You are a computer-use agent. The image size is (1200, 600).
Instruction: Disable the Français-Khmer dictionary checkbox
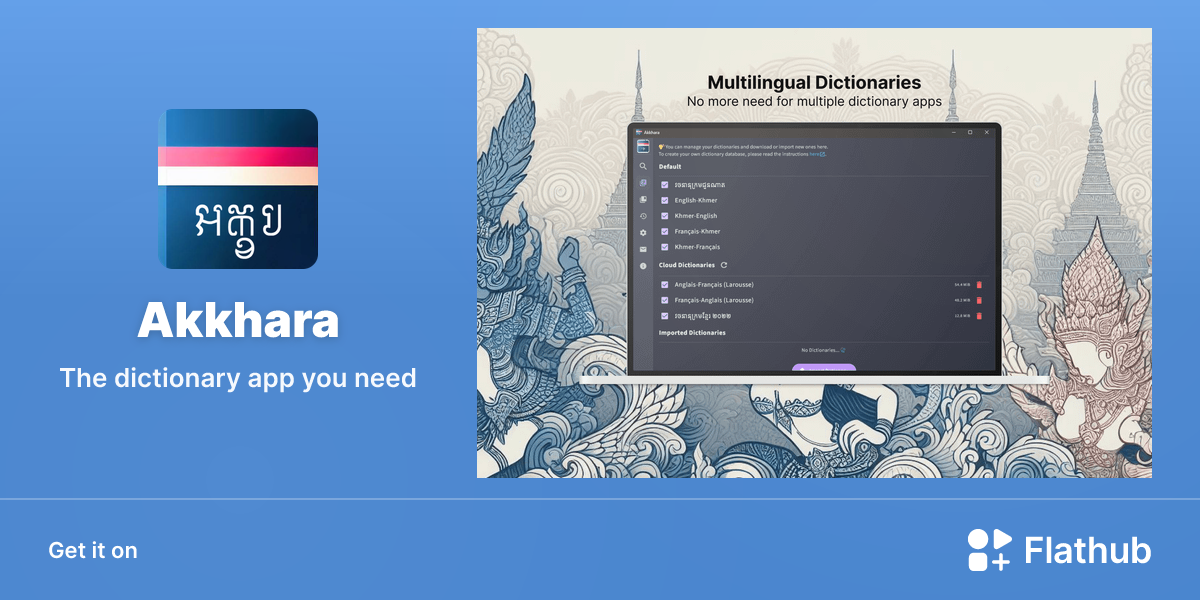coord(665,231)
